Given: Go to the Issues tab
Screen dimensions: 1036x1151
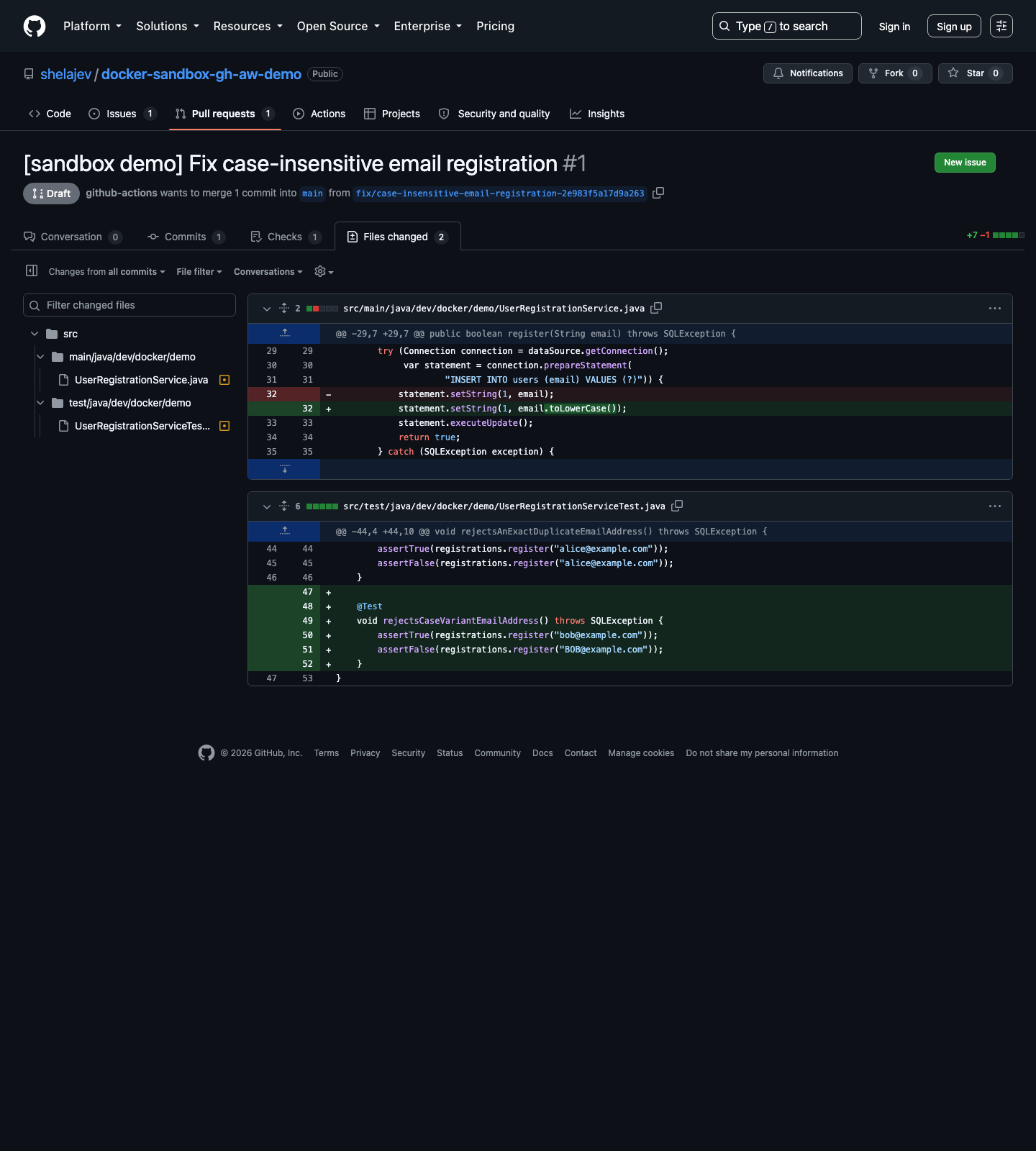Looking at the screenshot, I should pos(122,114).
